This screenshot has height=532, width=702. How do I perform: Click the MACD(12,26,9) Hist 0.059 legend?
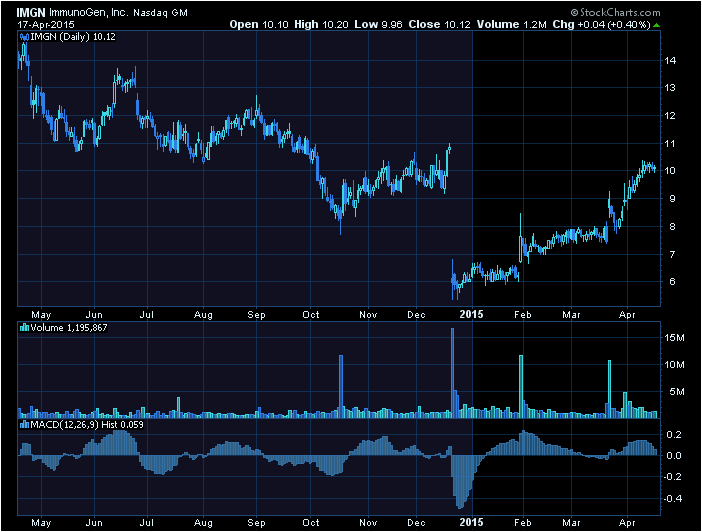coord(87,425)
